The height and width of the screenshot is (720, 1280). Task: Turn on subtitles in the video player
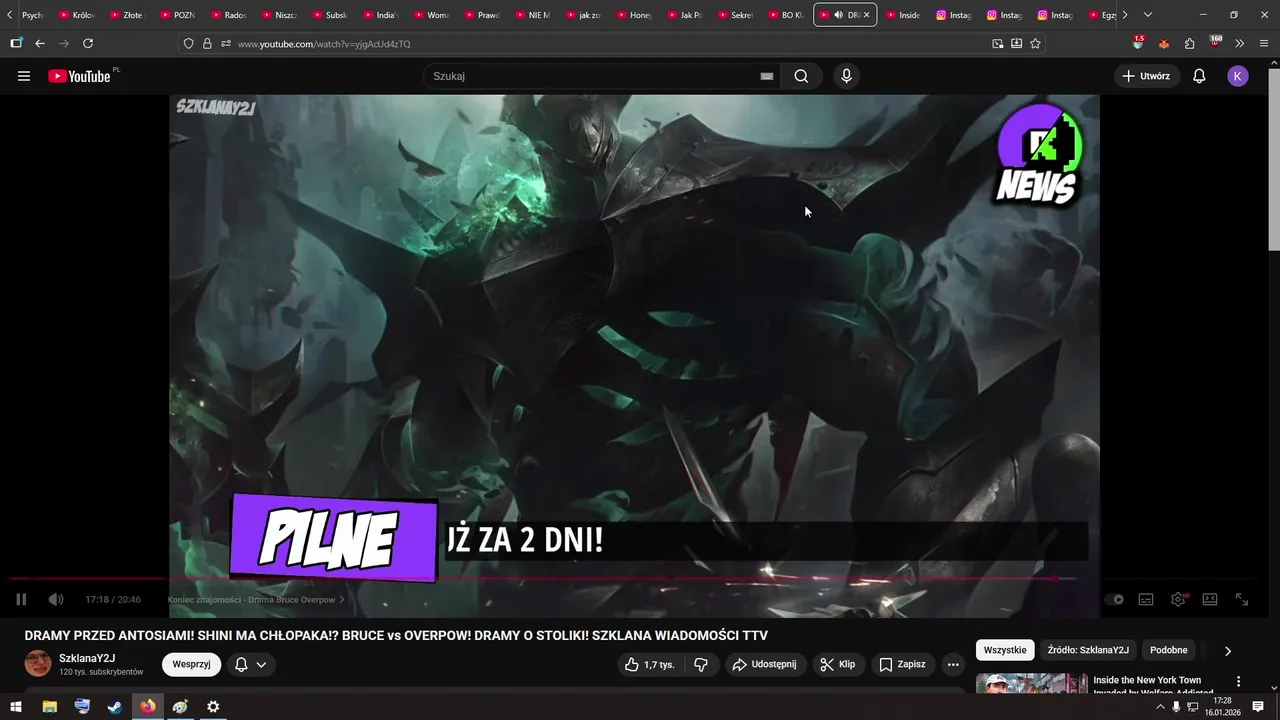pyautogui.click(x=1146, y=600)
